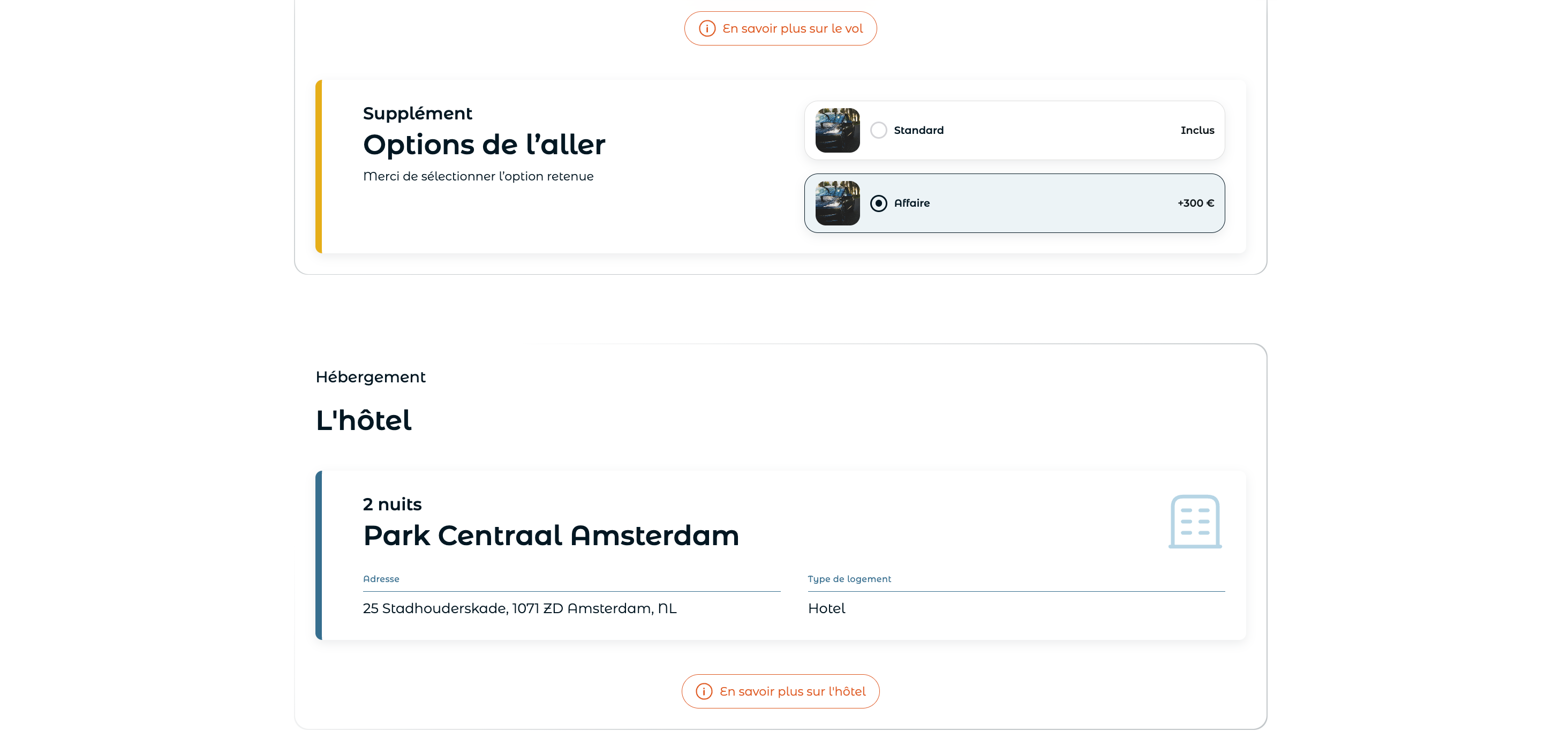
Task: Click the 'Inclus' price label
Action: [1197, 130]
